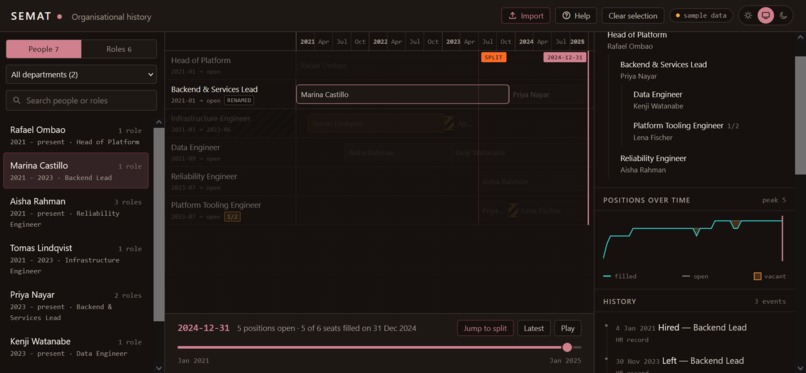806x373 pixels.
Task: Click the SEMAT logo
Action: click(x=31, y=16)
